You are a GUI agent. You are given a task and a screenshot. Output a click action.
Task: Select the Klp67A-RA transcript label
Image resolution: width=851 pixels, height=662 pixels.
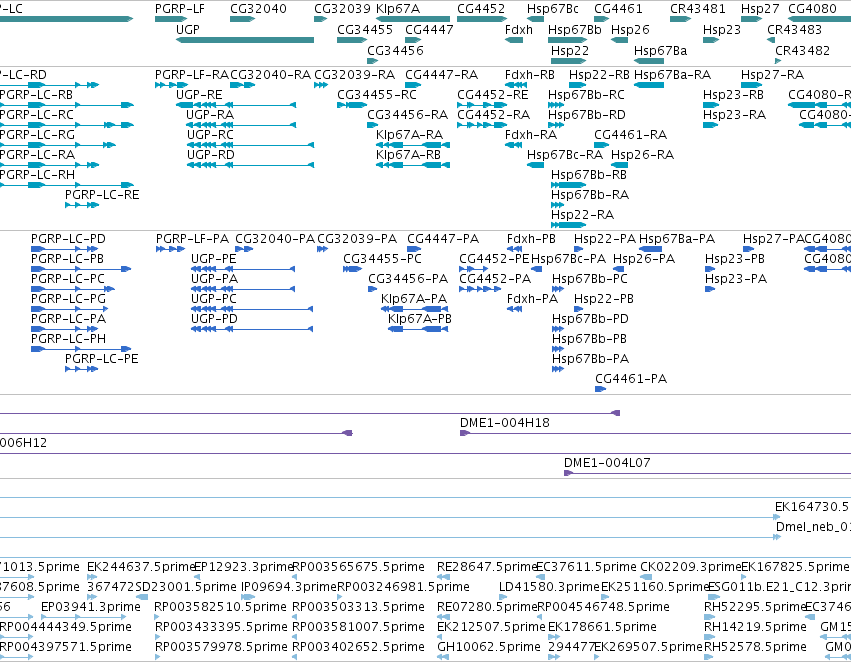click(x=409, y=135)
